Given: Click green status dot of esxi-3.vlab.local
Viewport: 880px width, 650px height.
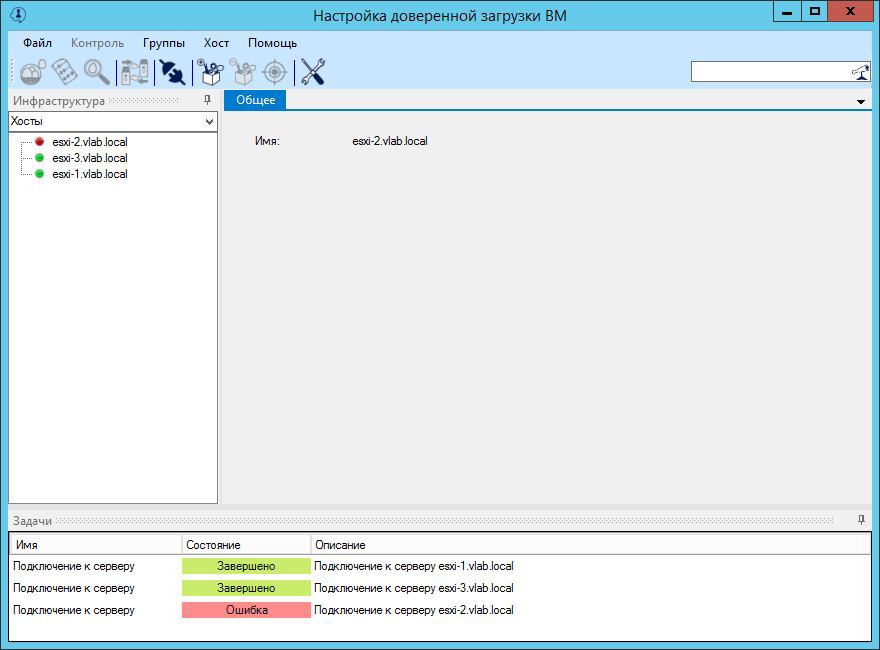Looking at the screenshot, I should 39,158.
